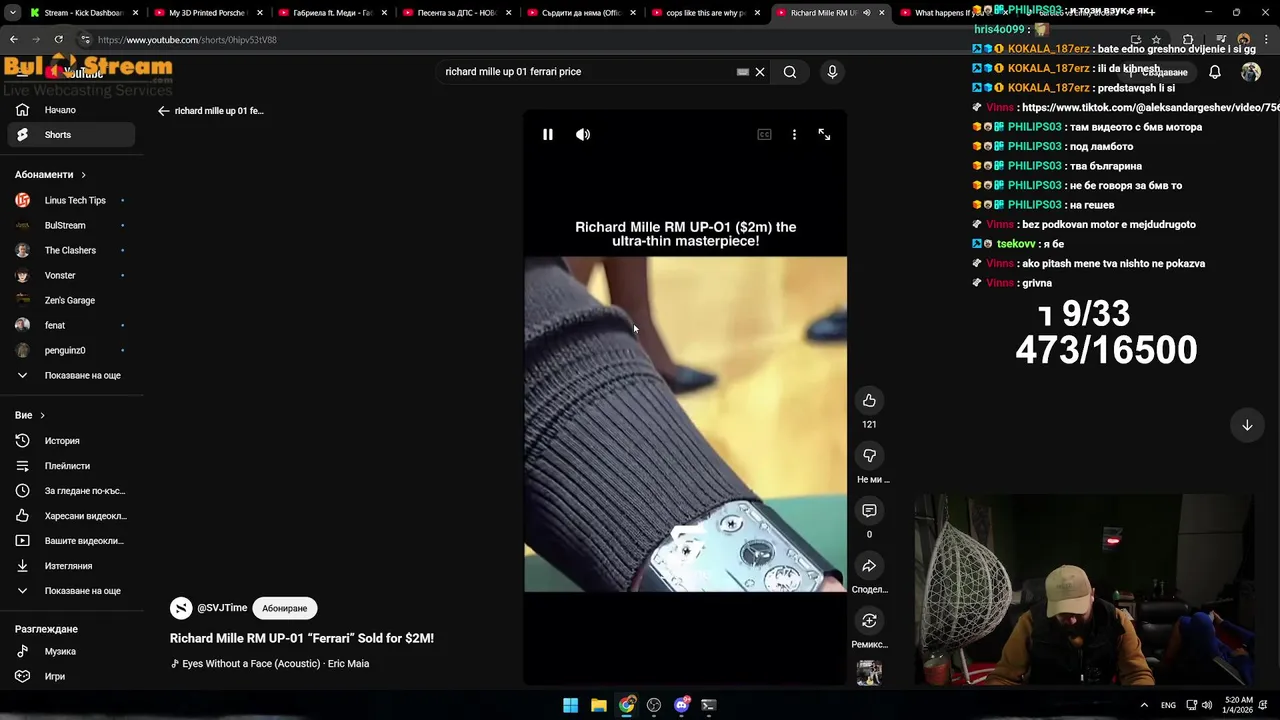Subscribe with the Абониране button
Image resolution: width=1280 pixels, height=720 pixels.
[x=285, y=608]
